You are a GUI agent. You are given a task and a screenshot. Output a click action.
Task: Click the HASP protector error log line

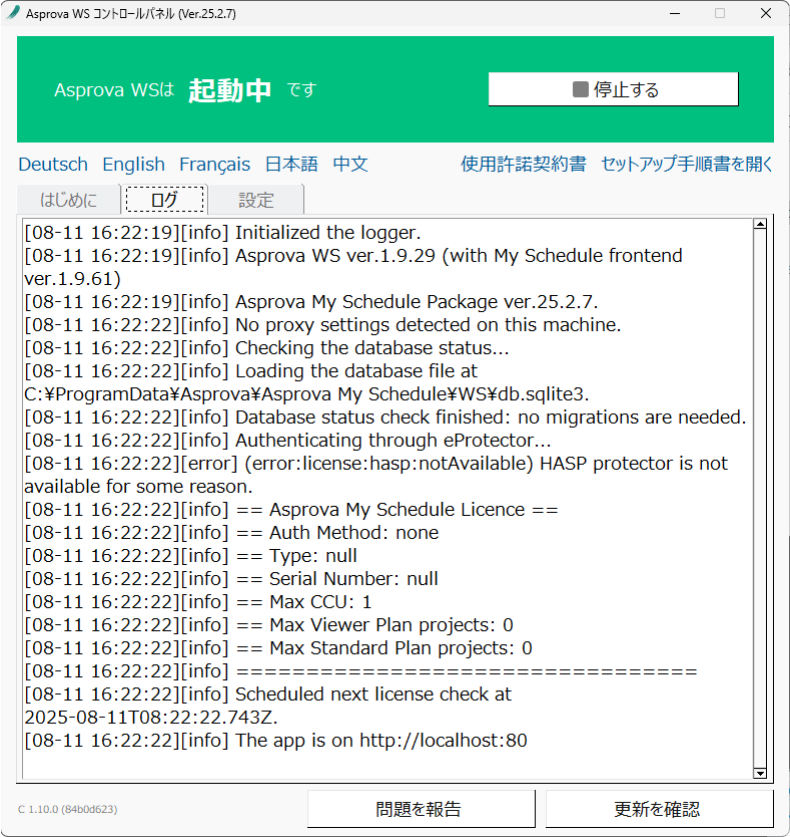[376, 475]
